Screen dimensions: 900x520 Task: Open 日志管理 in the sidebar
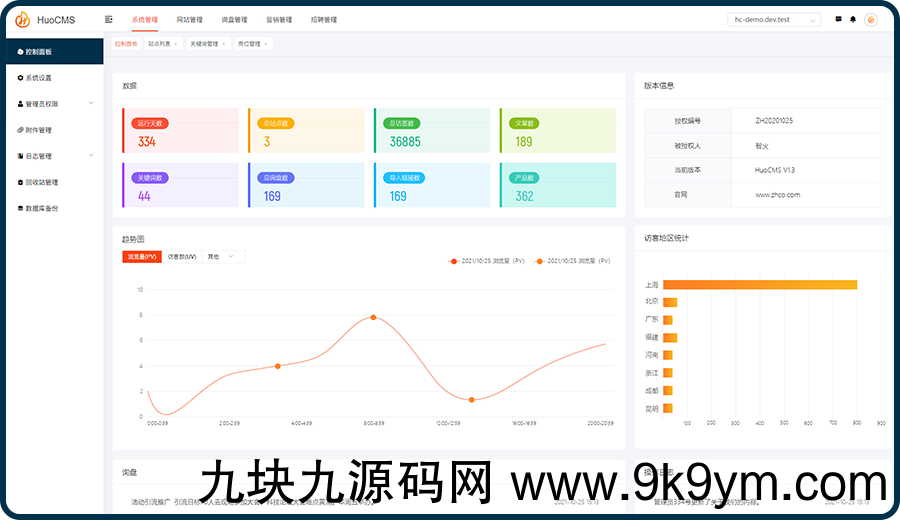point(55,156)
